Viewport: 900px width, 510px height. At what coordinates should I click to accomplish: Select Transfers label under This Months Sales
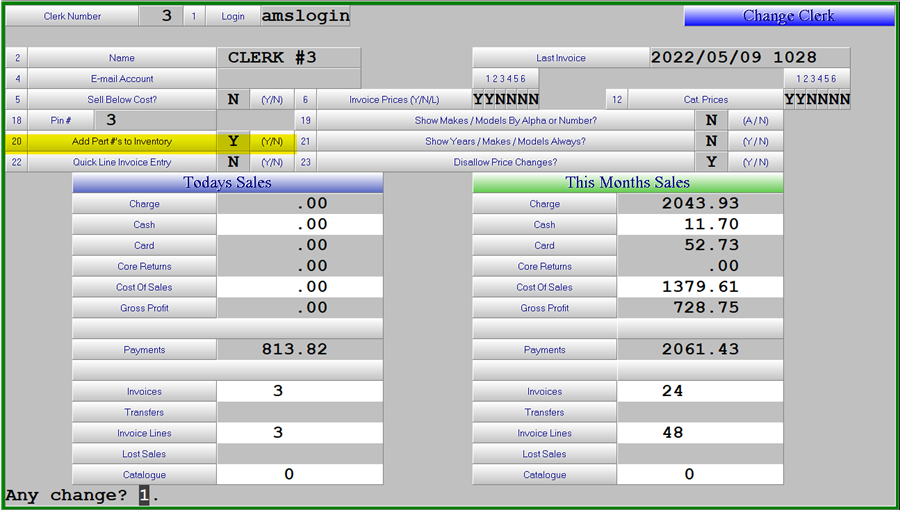pos(544,412)
